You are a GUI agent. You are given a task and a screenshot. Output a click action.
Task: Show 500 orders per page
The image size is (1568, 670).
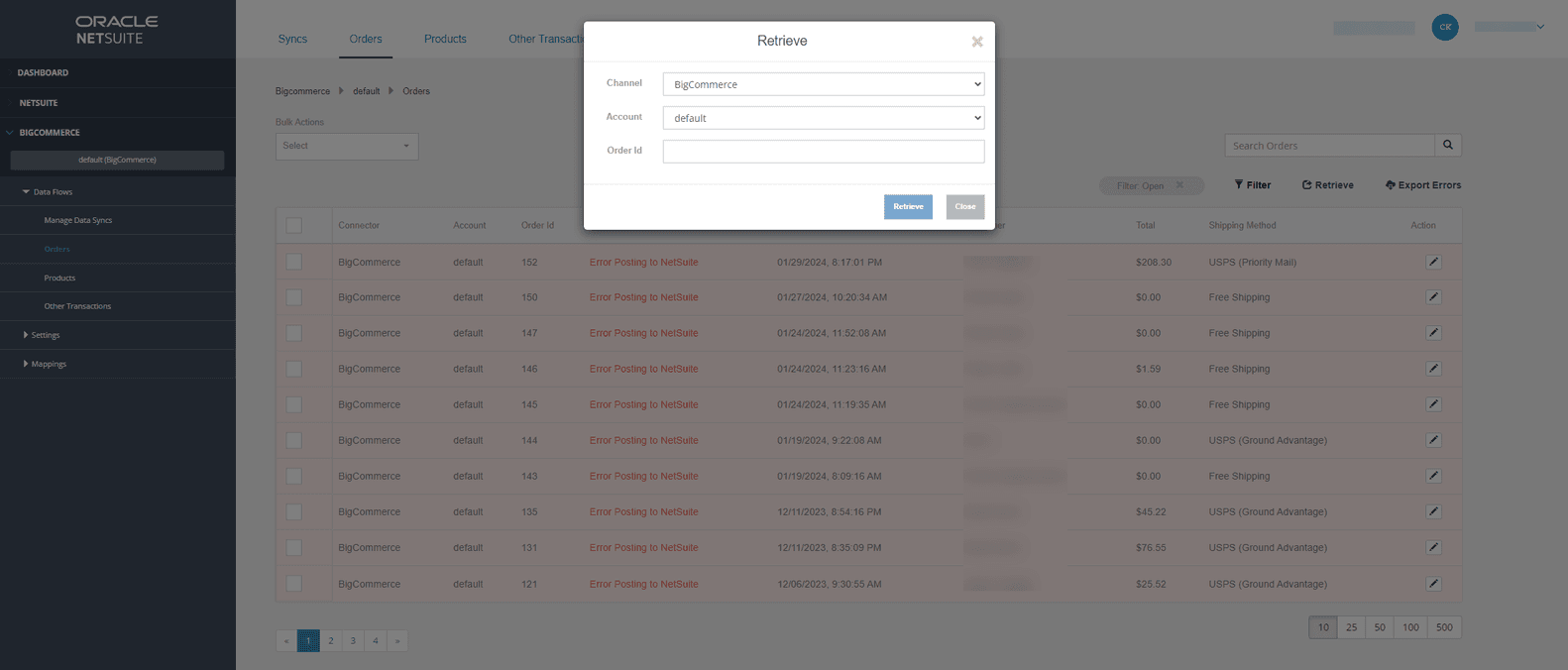[x=1444, y=627]
